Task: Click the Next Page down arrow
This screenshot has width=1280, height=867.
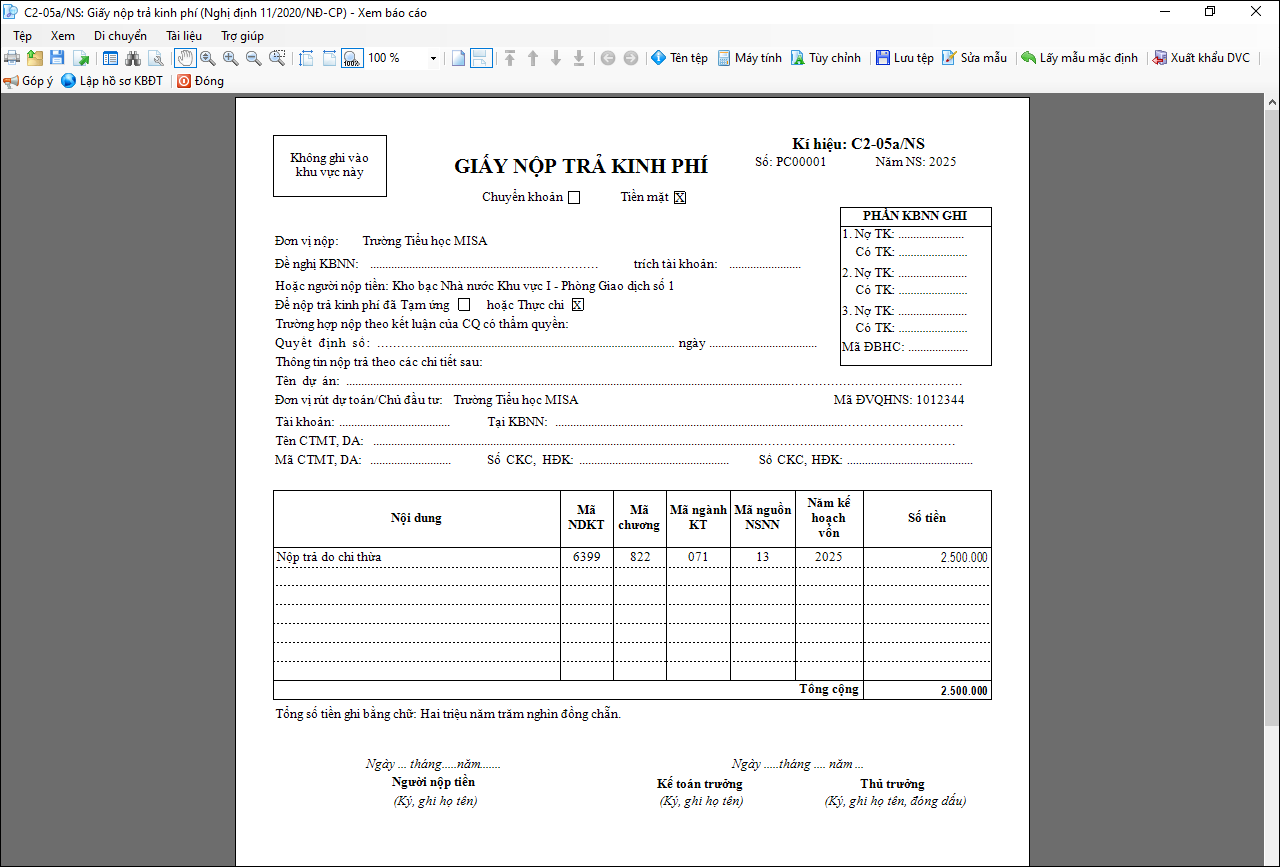Action: tap(556, 58)
